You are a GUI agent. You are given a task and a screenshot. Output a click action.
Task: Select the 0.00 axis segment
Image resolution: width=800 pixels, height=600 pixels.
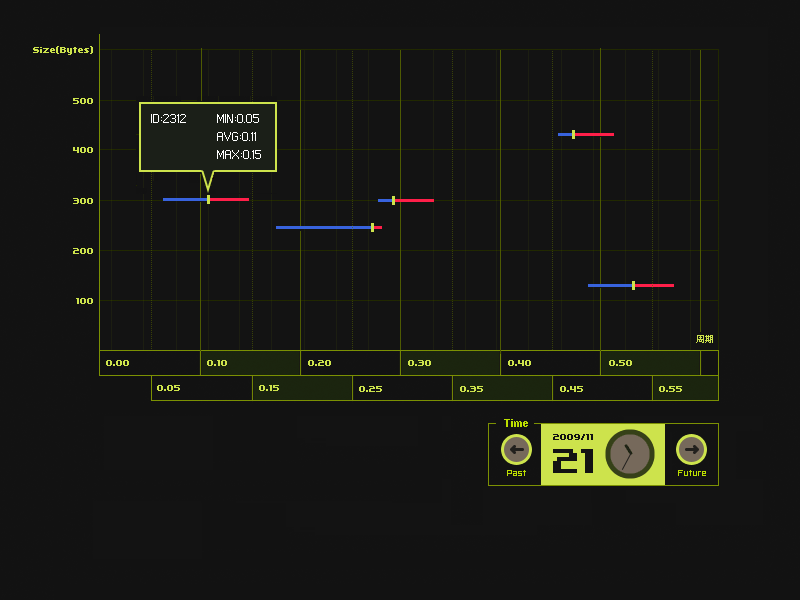(150, 363)
